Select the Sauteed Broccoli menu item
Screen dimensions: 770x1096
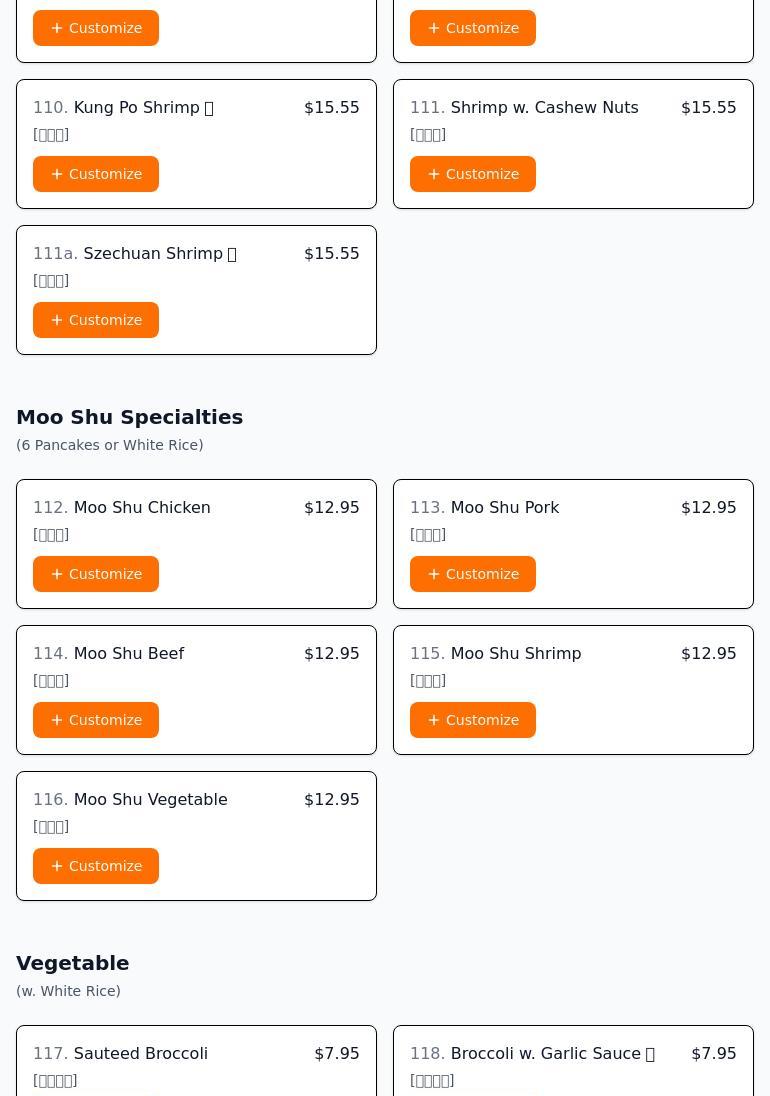(140, 1053)
